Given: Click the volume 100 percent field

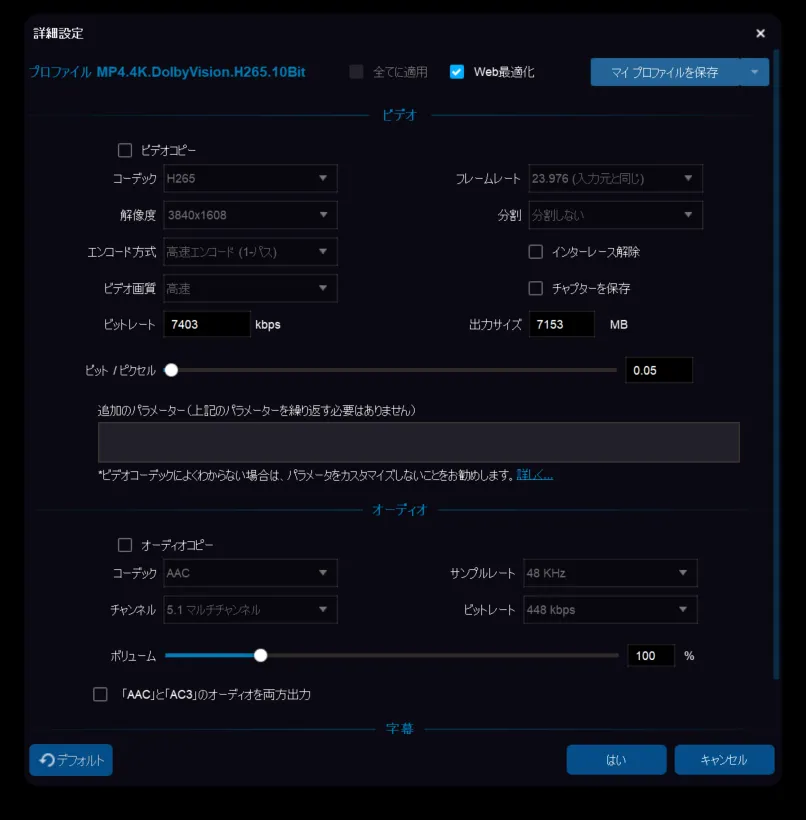Looking at the screenshot, I should (x=651, y=656).
